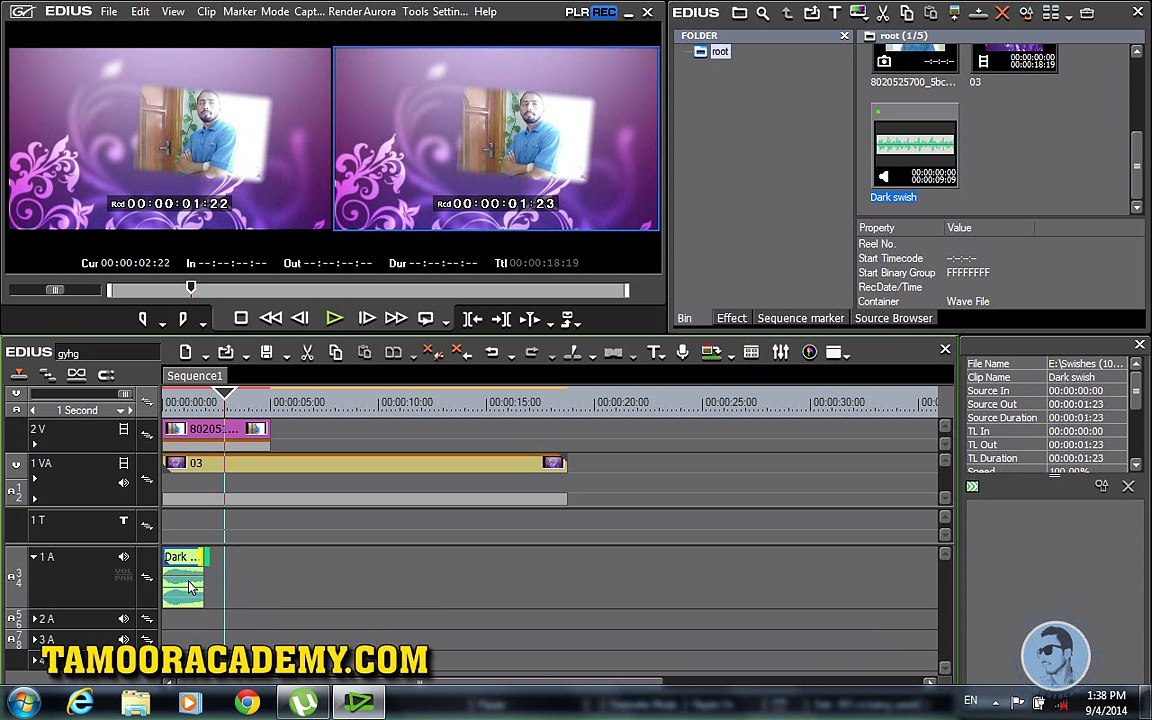Image resolution: width=1152 pixels, height=720 pixels.
Task: Click the Redo arrow icon
Action: pyautogui.click(x=532, y=353)
